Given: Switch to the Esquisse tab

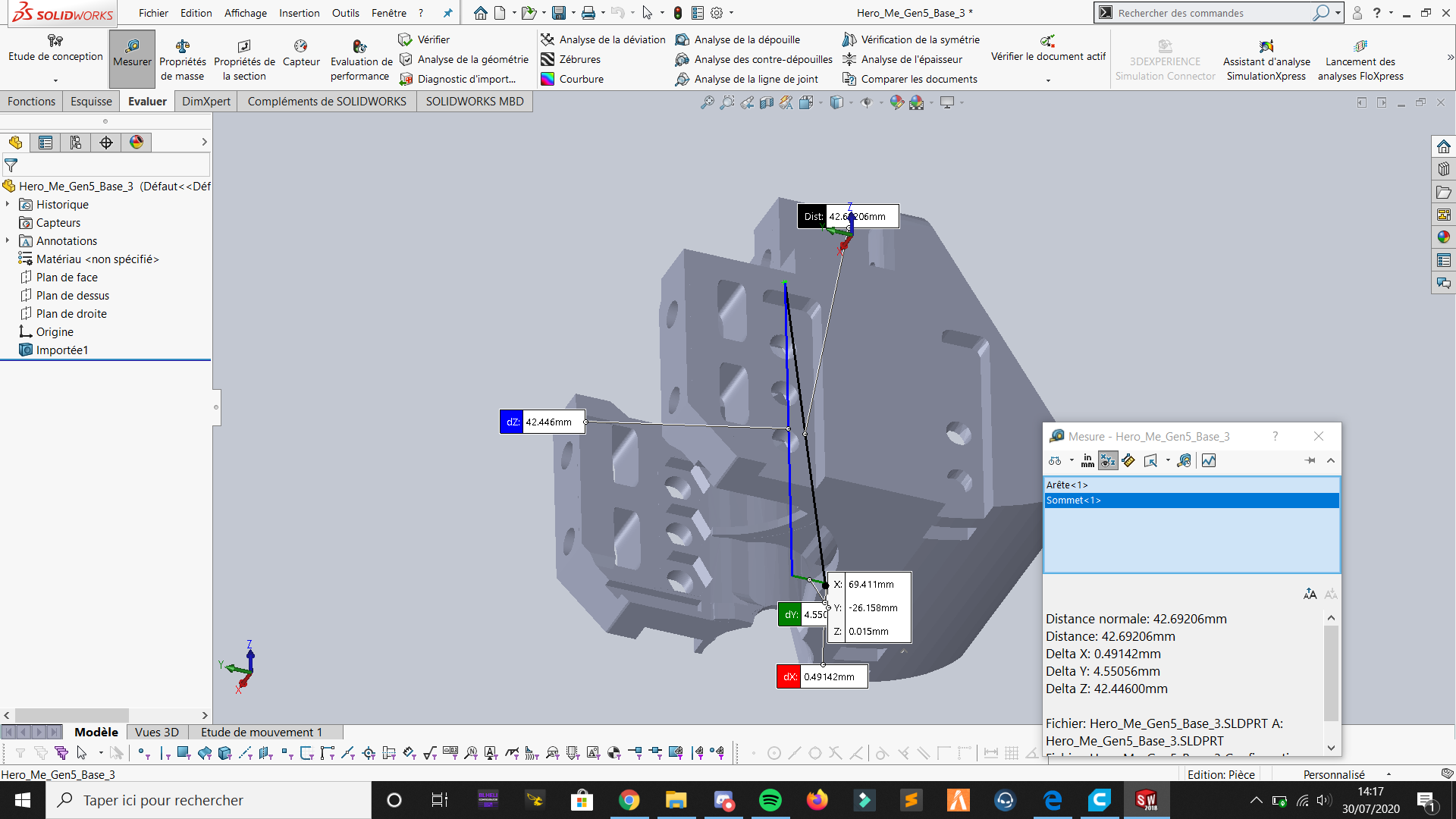Looking at the screenshot, I should [91, 102].
